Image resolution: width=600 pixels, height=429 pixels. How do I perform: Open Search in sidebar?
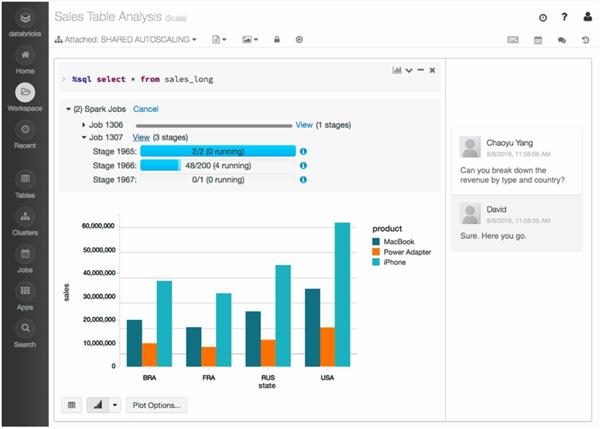click(x=25, y=334)
